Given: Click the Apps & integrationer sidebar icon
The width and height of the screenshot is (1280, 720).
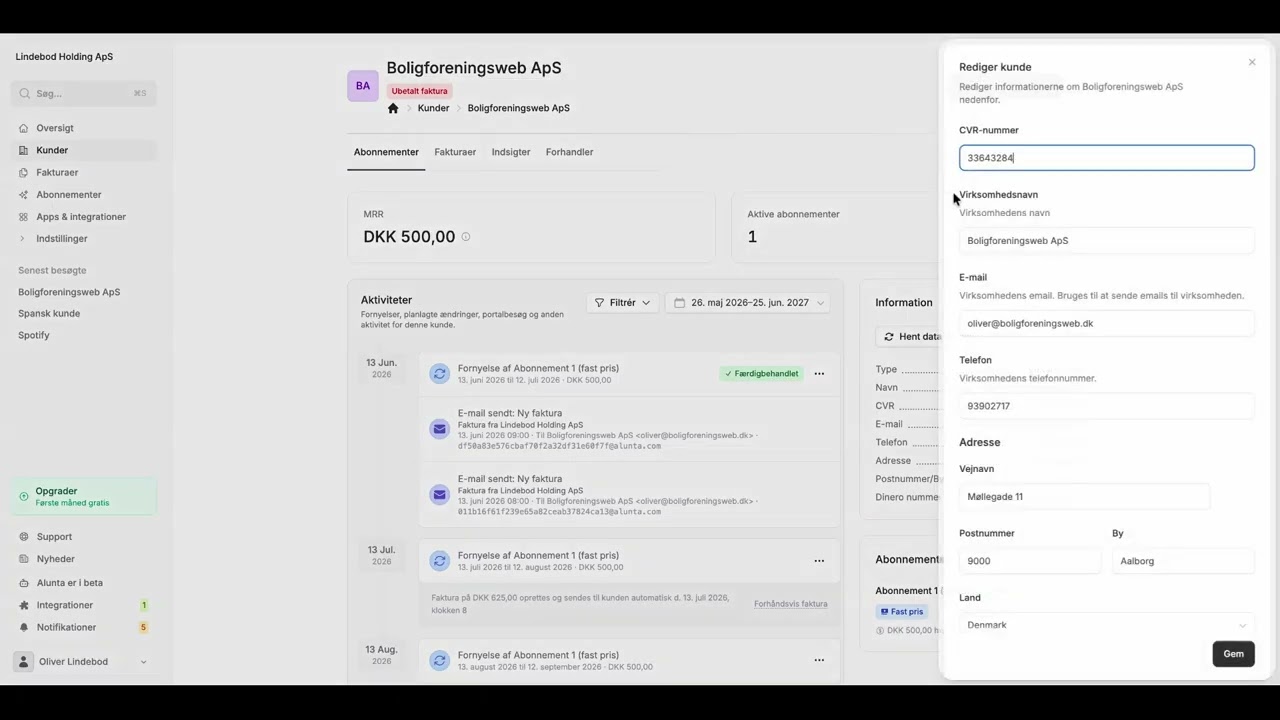Looking at the screenshot, I should pos(24,216).
